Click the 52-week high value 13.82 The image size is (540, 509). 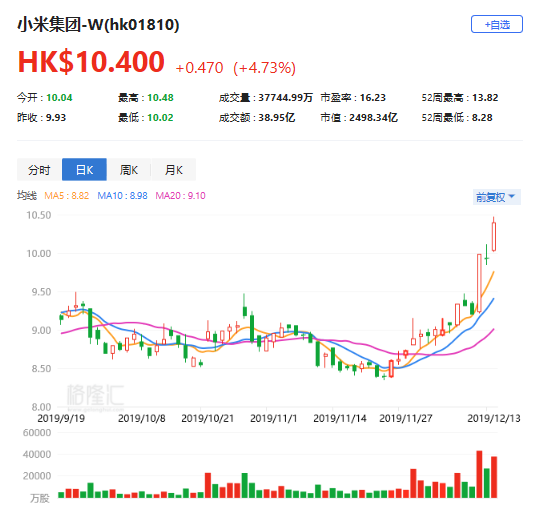[485, 98]
